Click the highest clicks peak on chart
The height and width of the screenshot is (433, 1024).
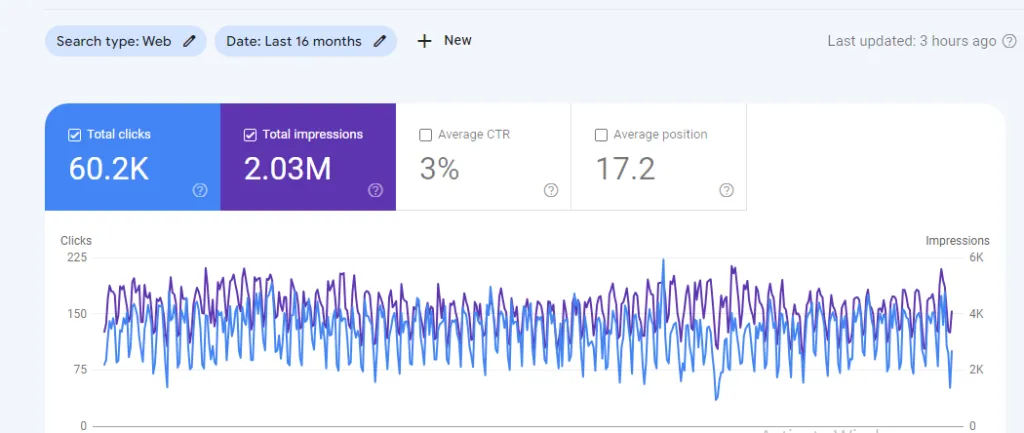click(664, 260)
